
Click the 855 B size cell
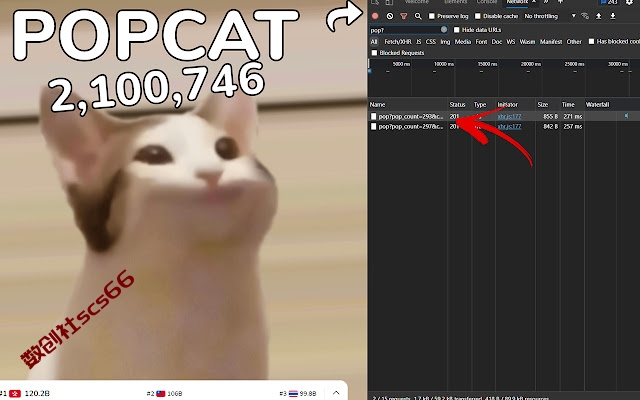pyautogui.click(x=551, y=116)
